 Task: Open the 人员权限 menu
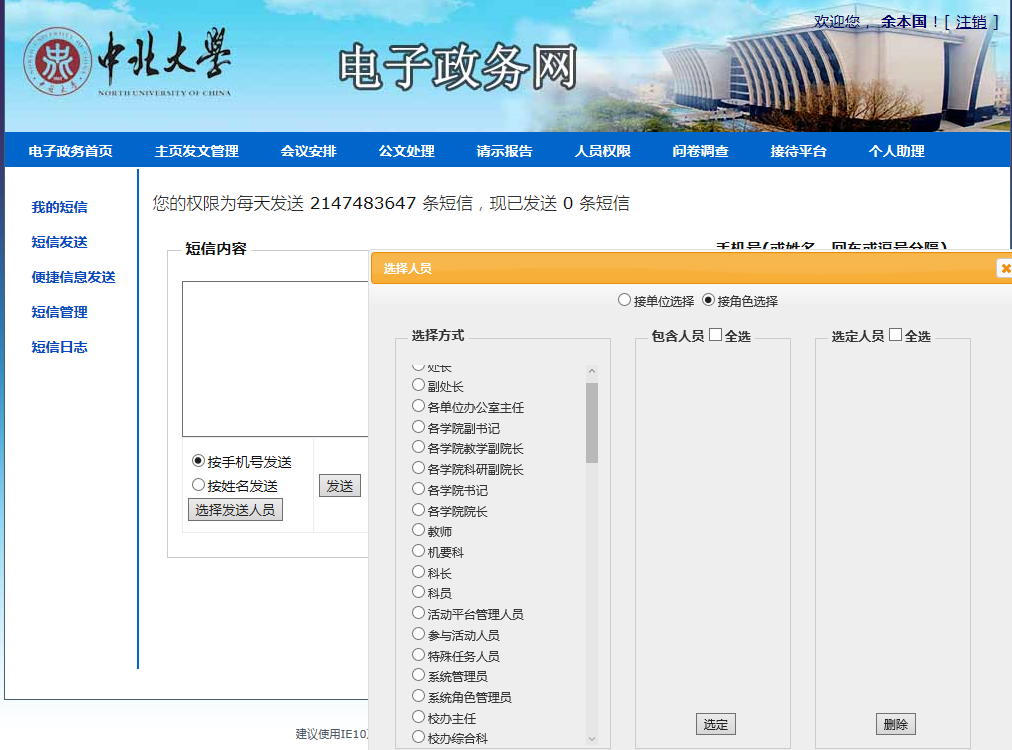click(602, 151)
